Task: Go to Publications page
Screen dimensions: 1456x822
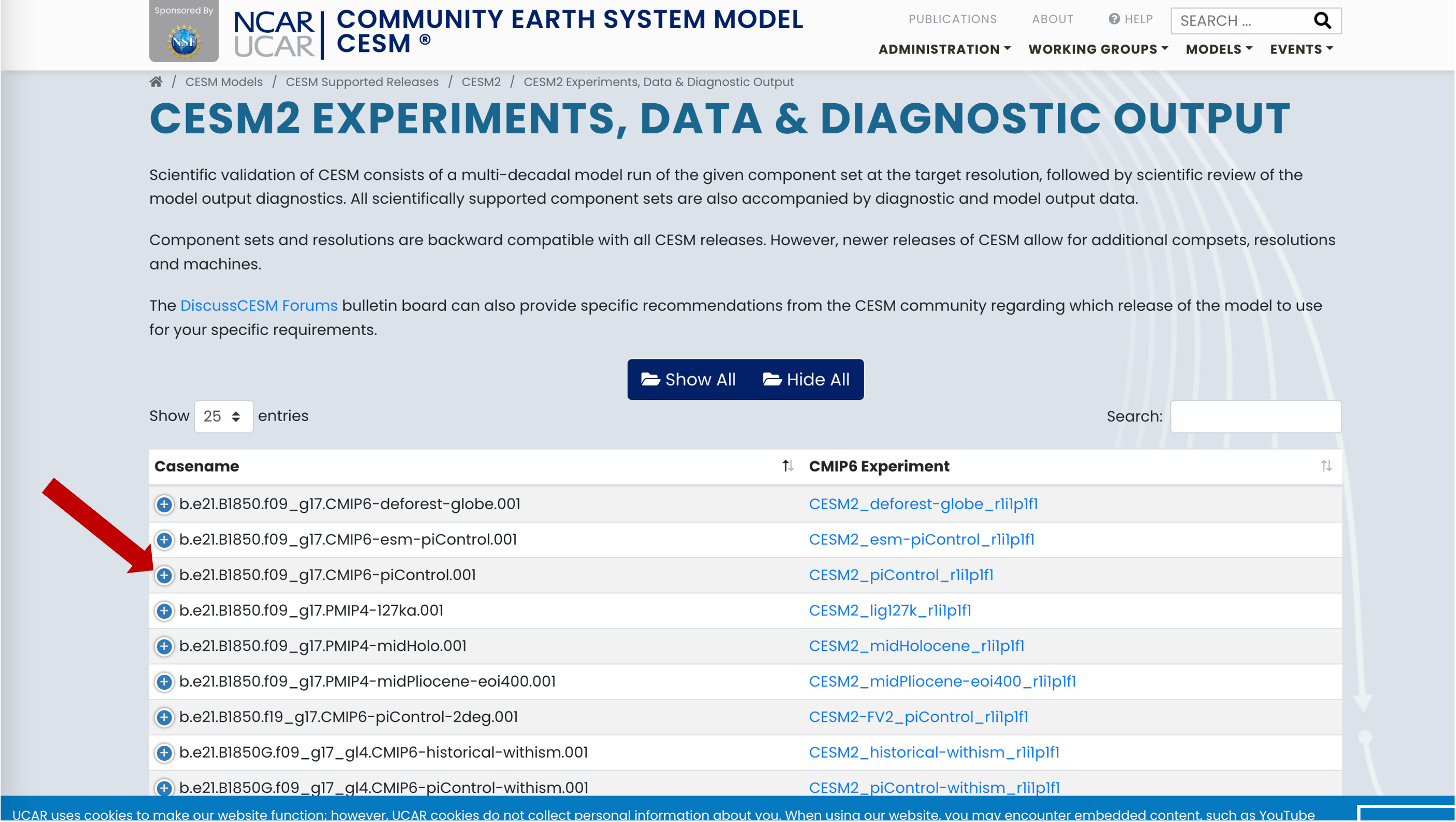Action: [952, 19]
